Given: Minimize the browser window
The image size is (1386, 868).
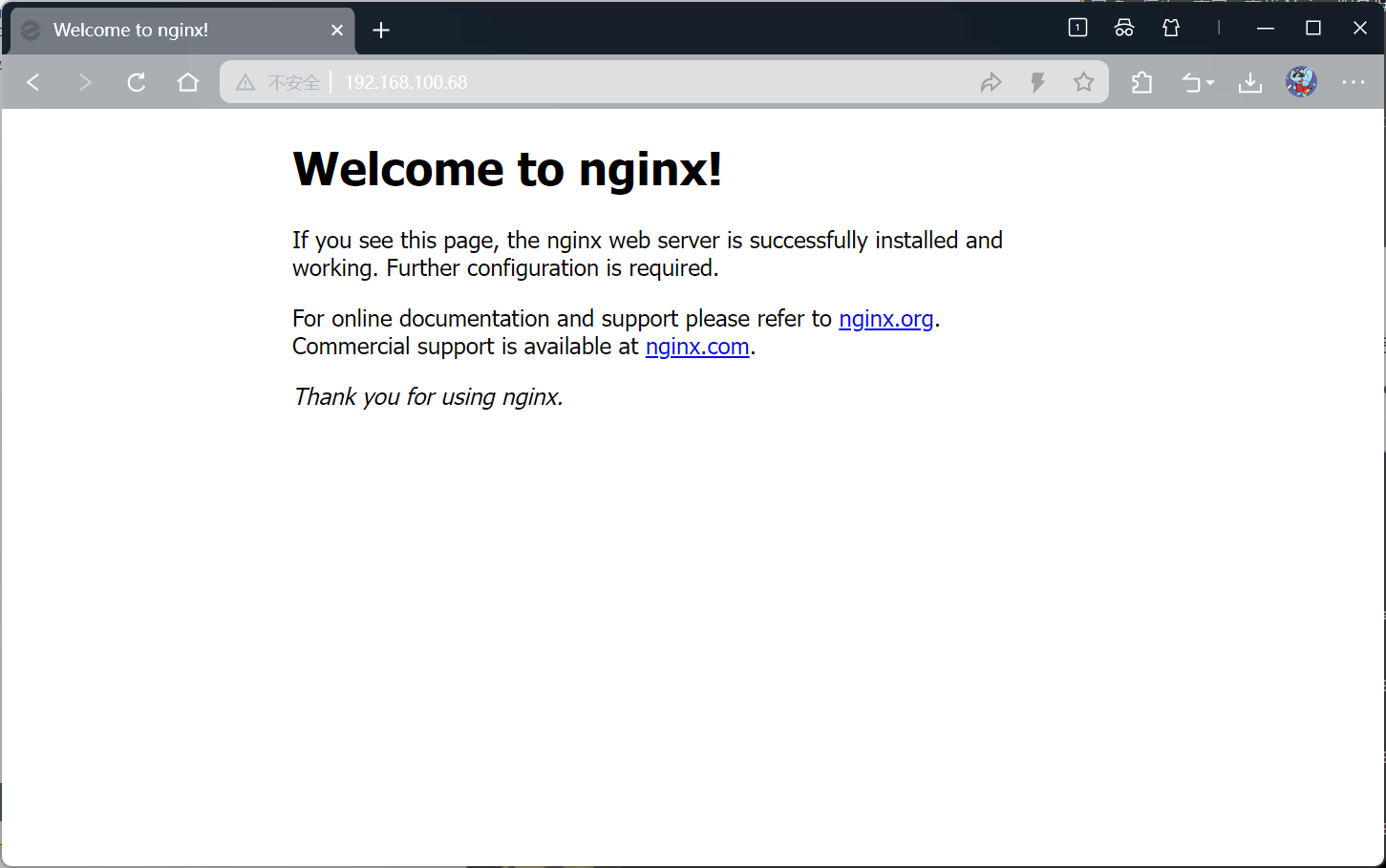Looking at the screenshot, I should [1266, 29].
